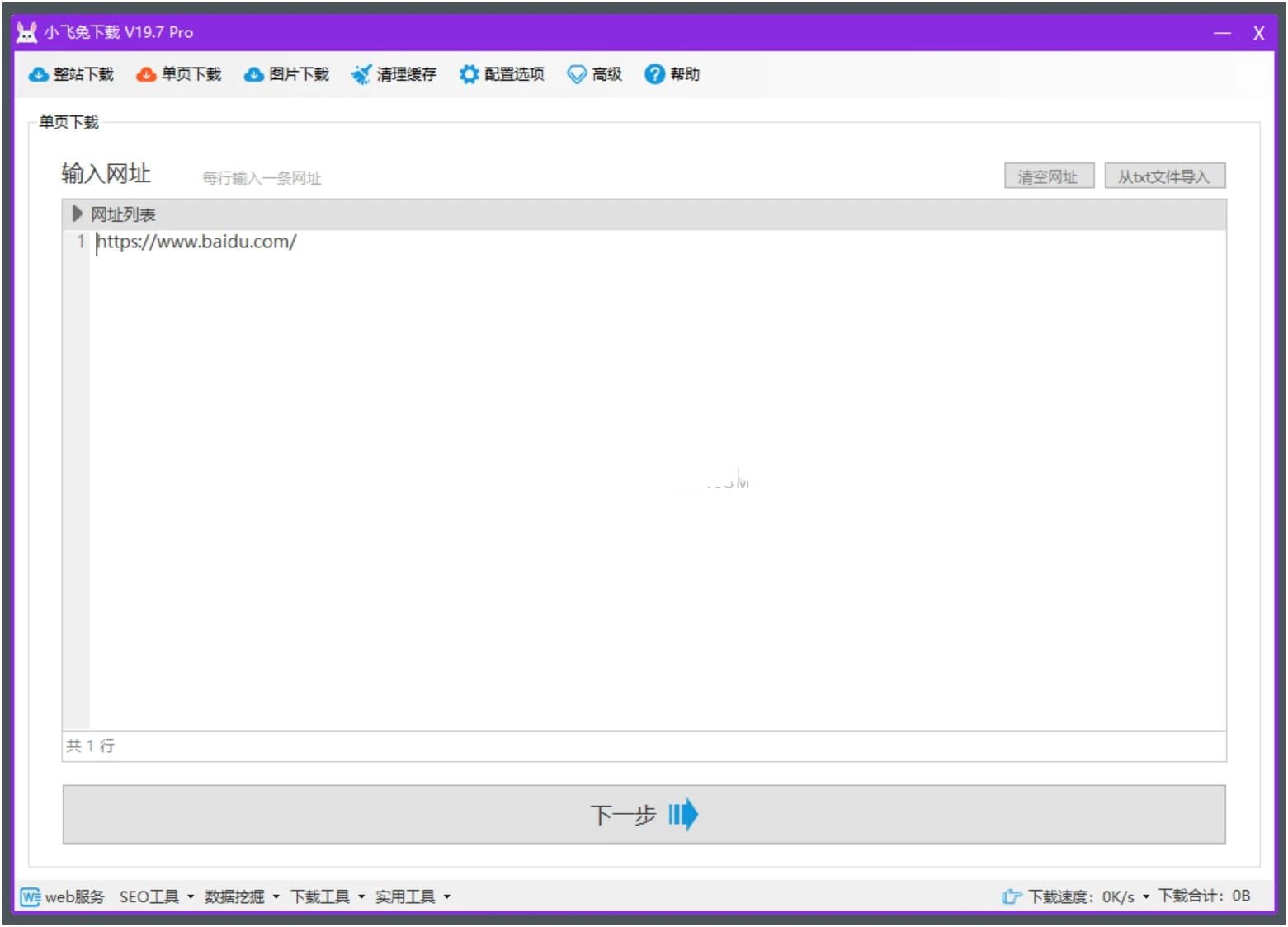This screenshot has width=1288, height=927.
Task: Click the 高级 advanced features icon
Action: click(x=577, y=74)
